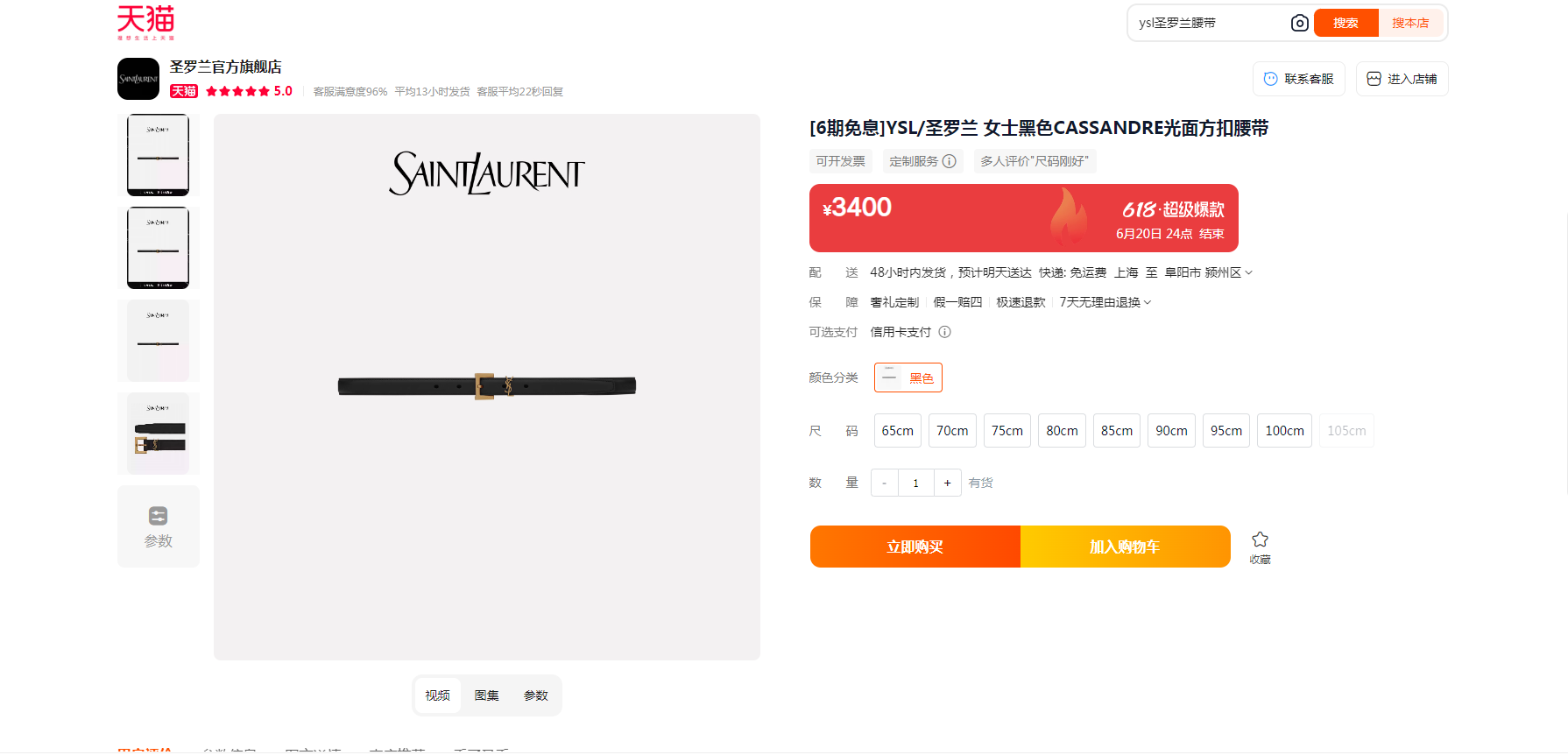The height and width of the screenshot is (755, 1568).
Task: Switch to the 参数 tab below the image
Action: pyautogui.click(x=535, y=695)
